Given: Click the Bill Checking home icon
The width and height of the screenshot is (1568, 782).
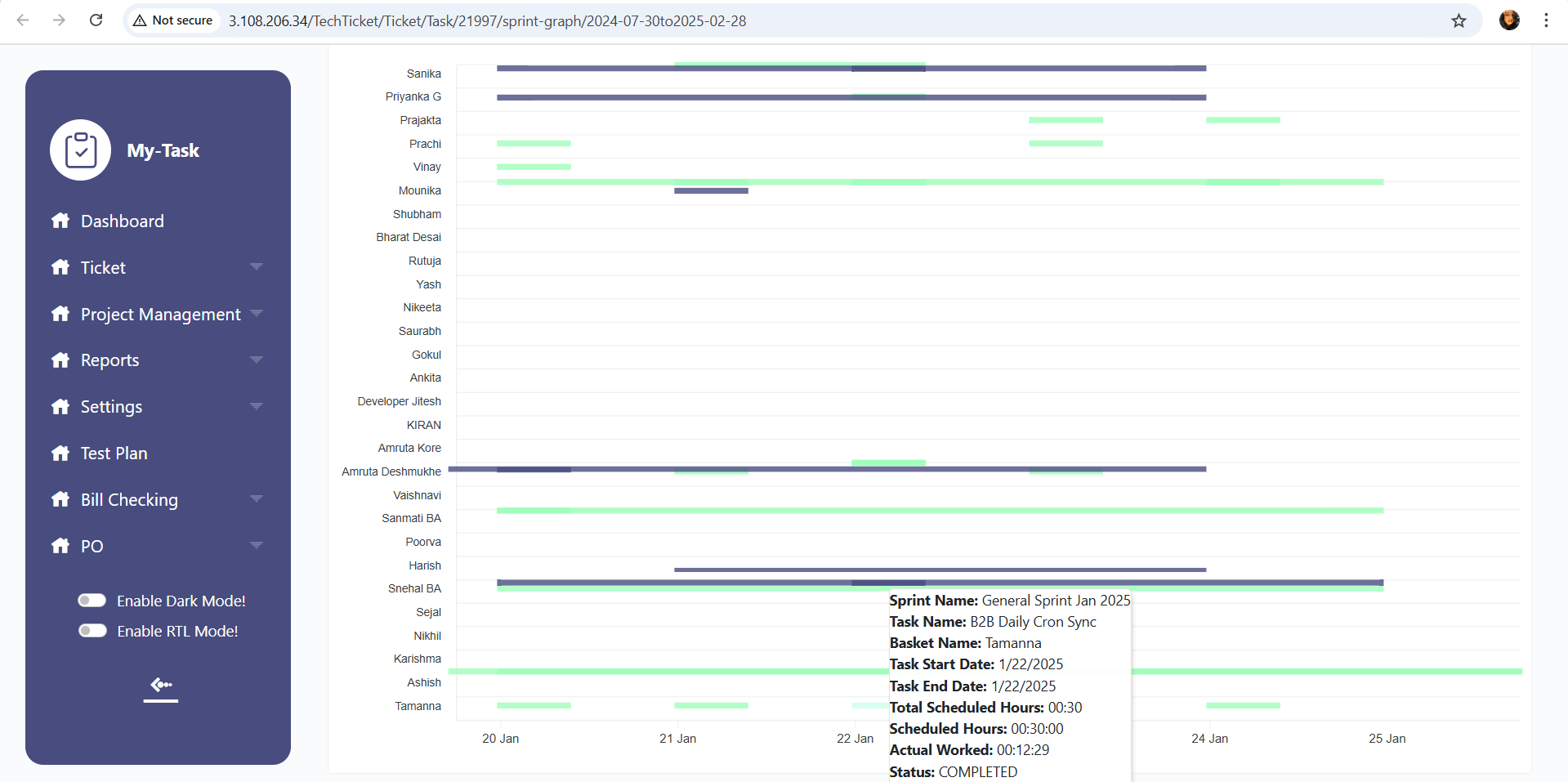Looking at the screenshot, I should click(60, 499).
